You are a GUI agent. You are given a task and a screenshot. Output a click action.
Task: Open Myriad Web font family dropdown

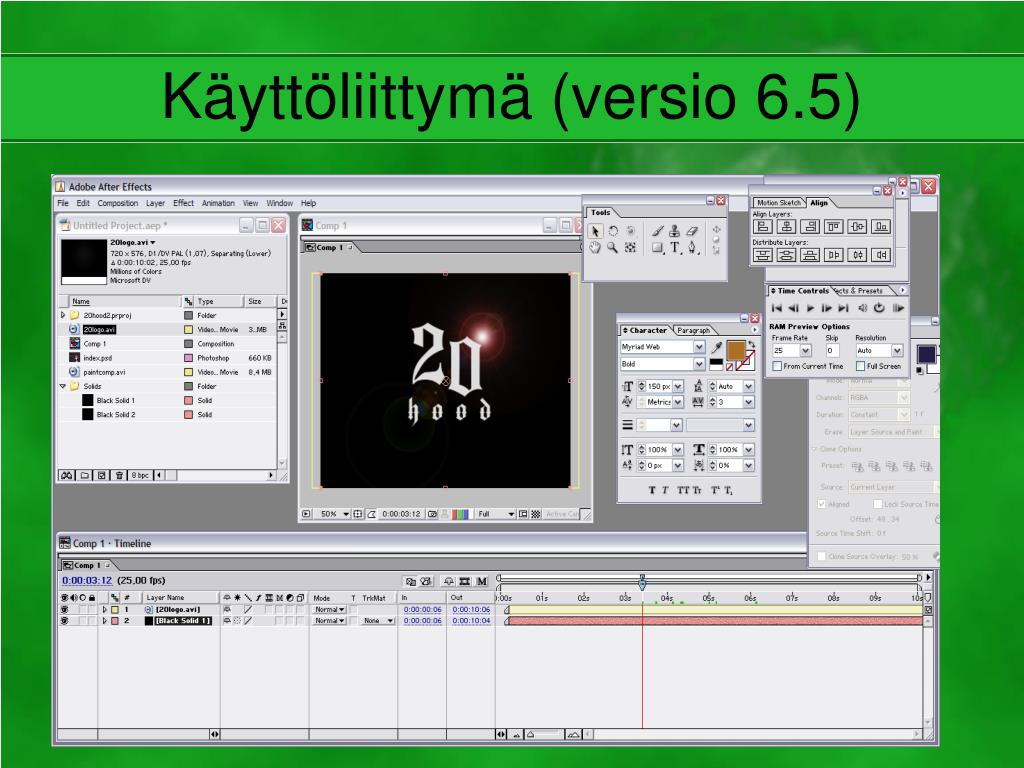[699, 347]
